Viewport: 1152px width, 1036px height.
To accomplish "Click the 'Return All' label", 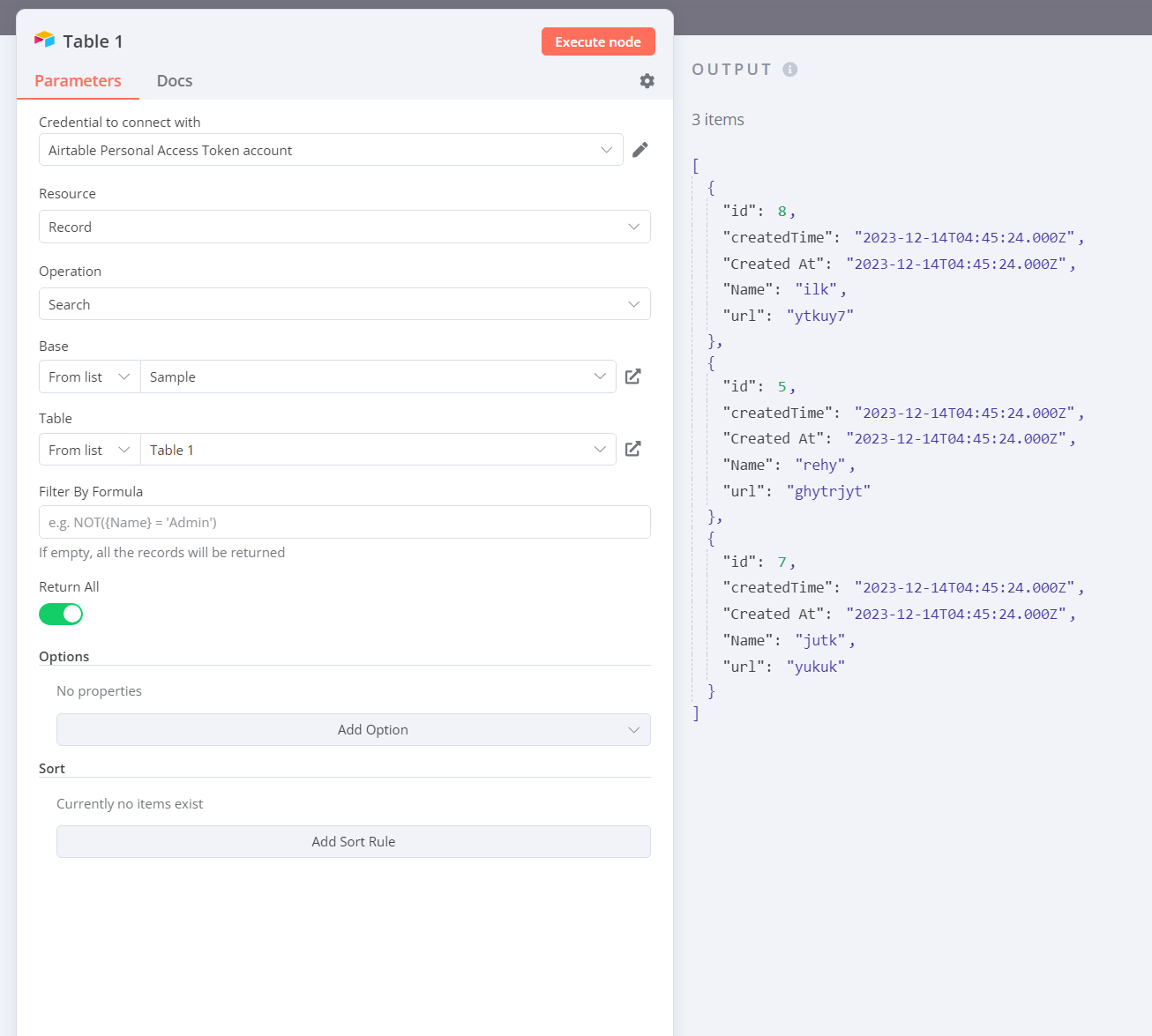I will [x=69, y=587].
